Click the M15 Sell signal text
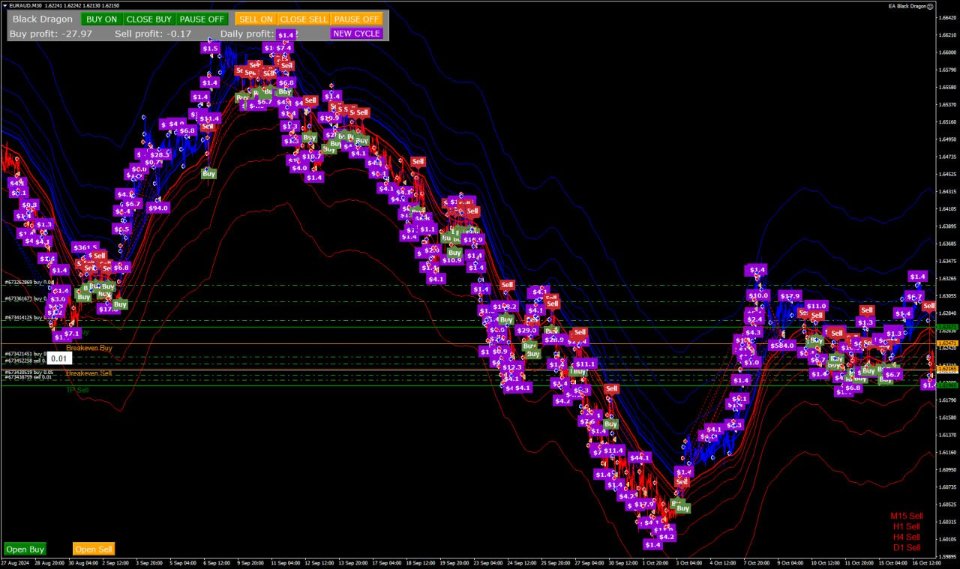The image size is (960, 569). 907,516
